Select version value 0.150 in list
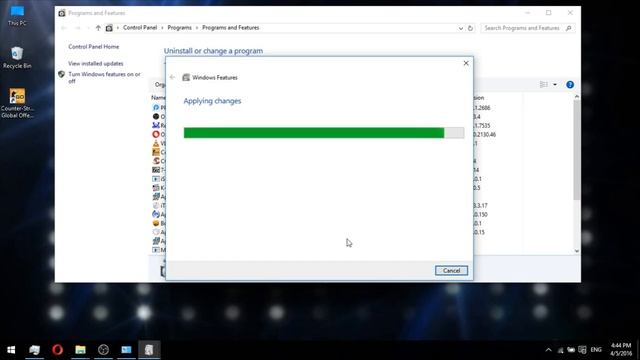 (480, 215)
